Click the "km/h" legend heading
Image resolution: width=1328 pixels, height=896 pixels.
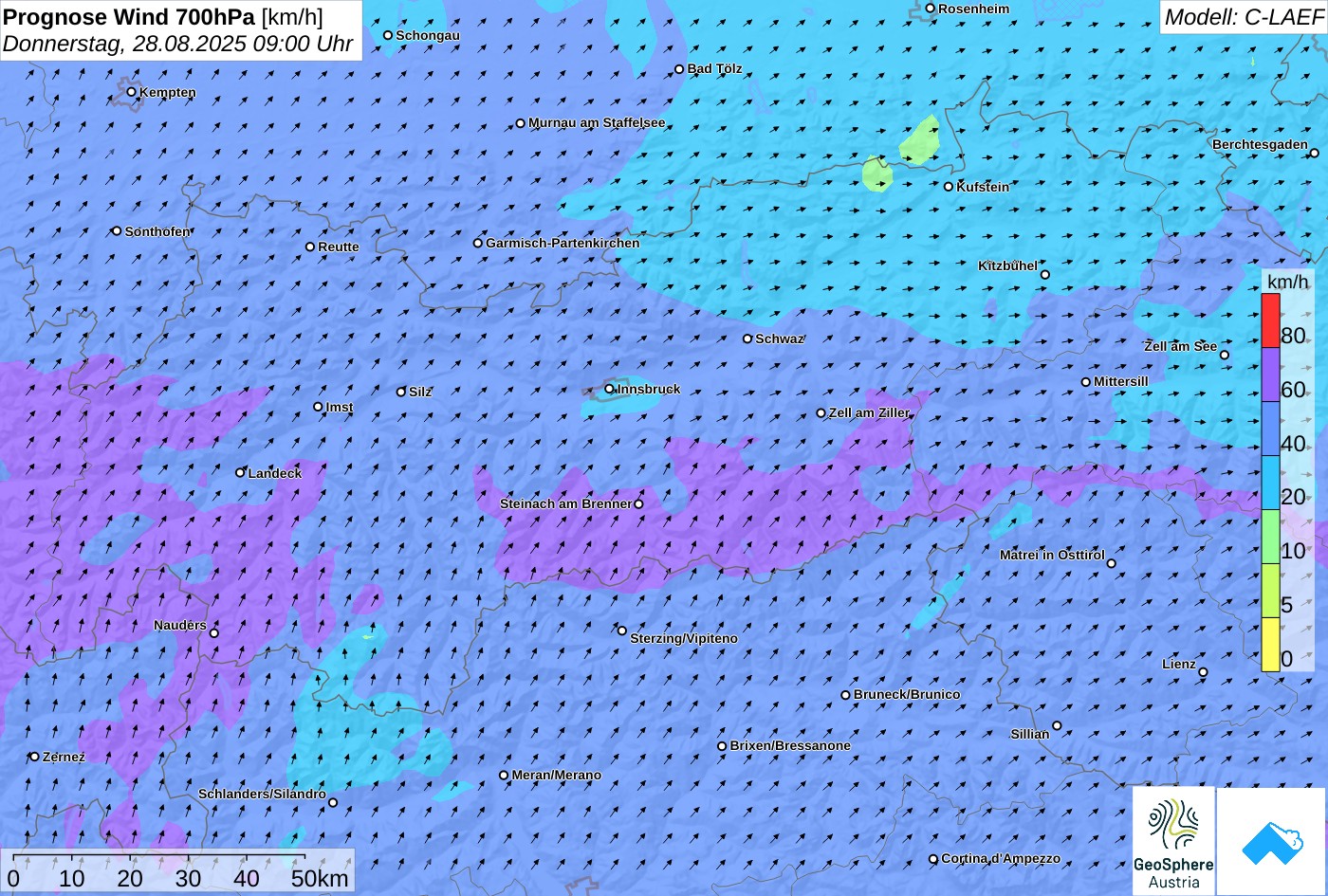(x=1287, y=282)
